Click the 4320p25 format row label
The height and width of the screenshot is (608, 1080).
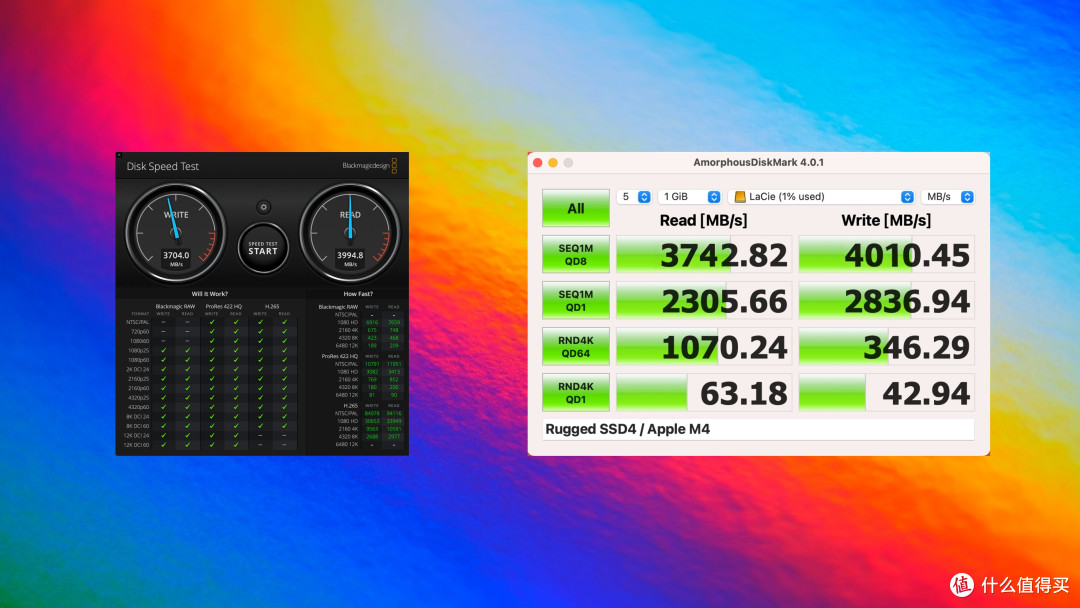[139, 397]
